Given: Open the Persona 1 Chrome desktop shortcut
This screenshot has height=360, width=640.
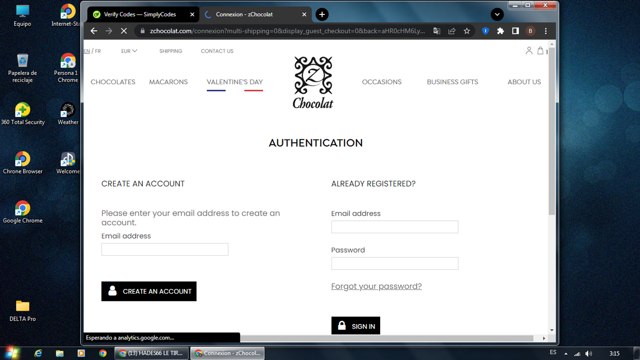Looking at the screenshot, I should point(67,68).
